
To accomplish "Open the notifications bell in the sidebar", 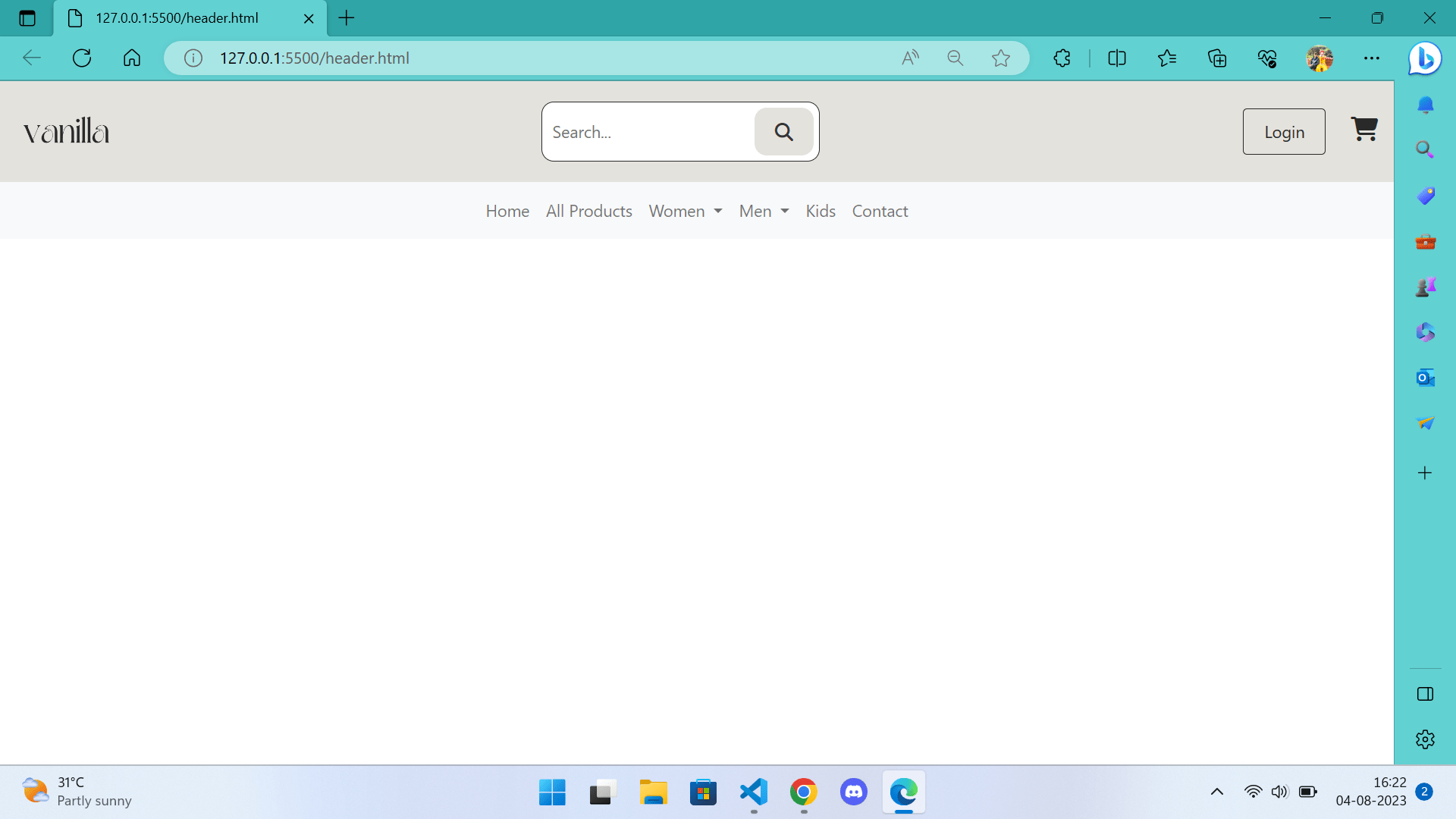I will pyautogui.click(x=1425, y=105).
